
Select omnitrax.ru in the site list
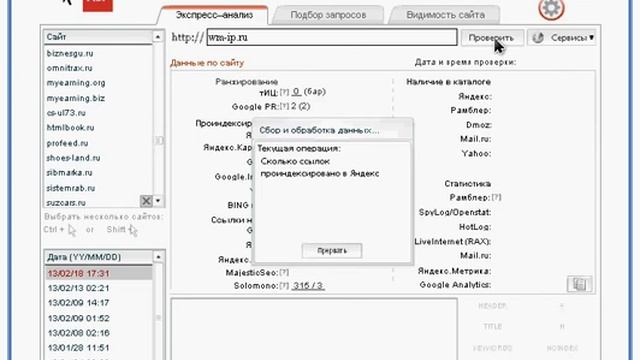69,68
